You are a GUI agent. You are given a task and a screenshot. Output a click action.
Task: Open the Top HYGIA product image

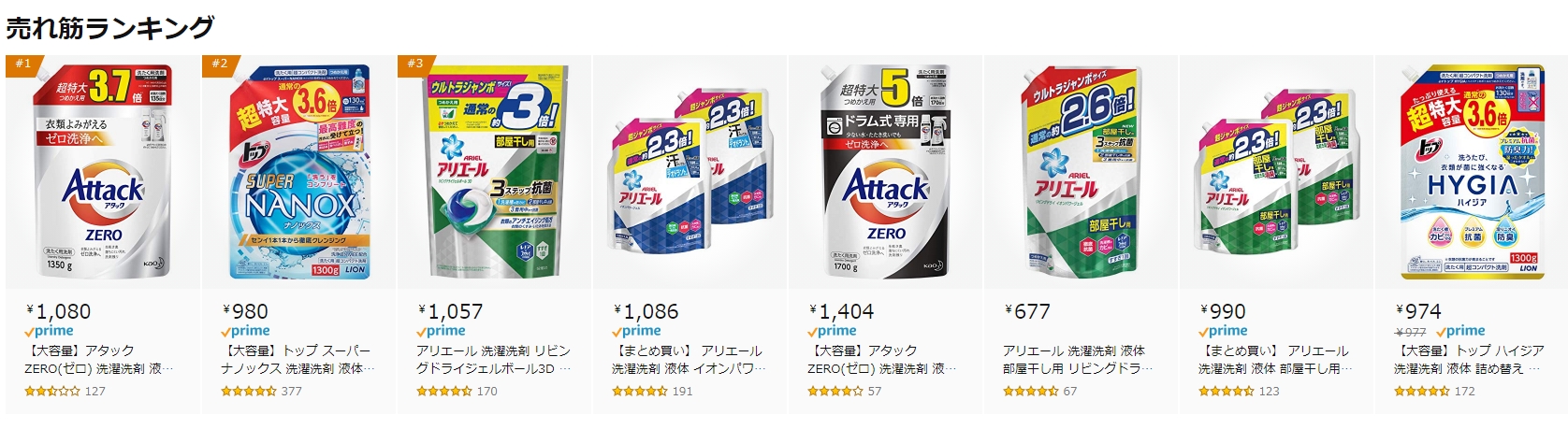click(x=1472, y=173)
